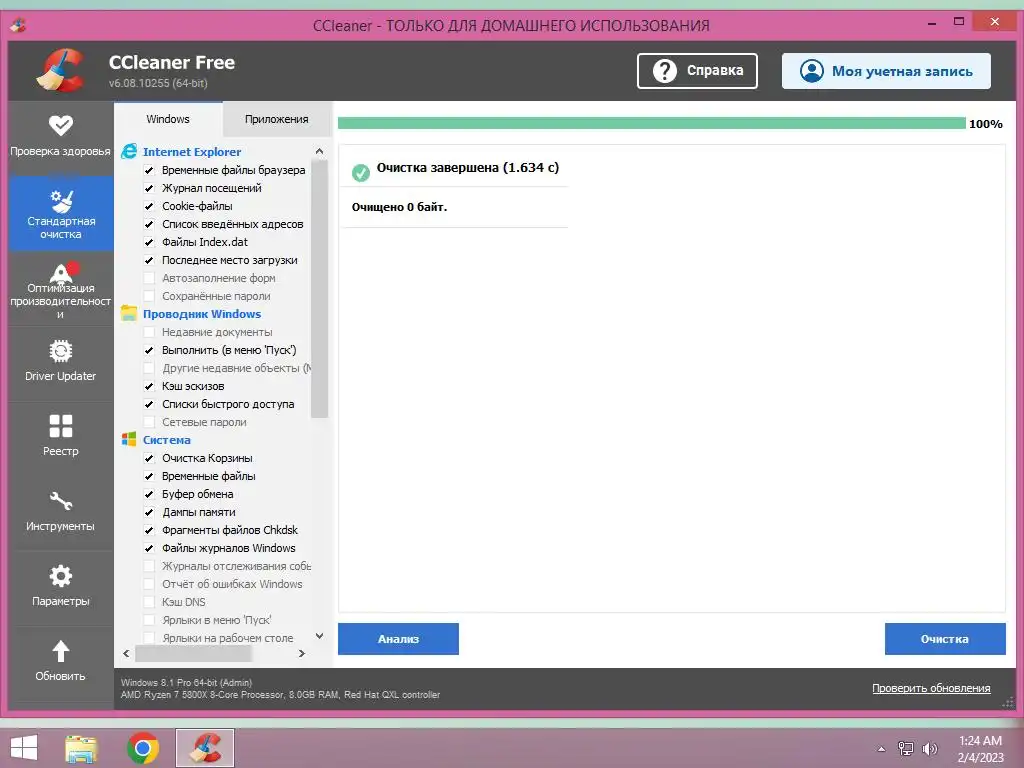Enable Кэш DNS checkbox
The width and height of the screenshot is (1024, 768).
coord(149,602)
